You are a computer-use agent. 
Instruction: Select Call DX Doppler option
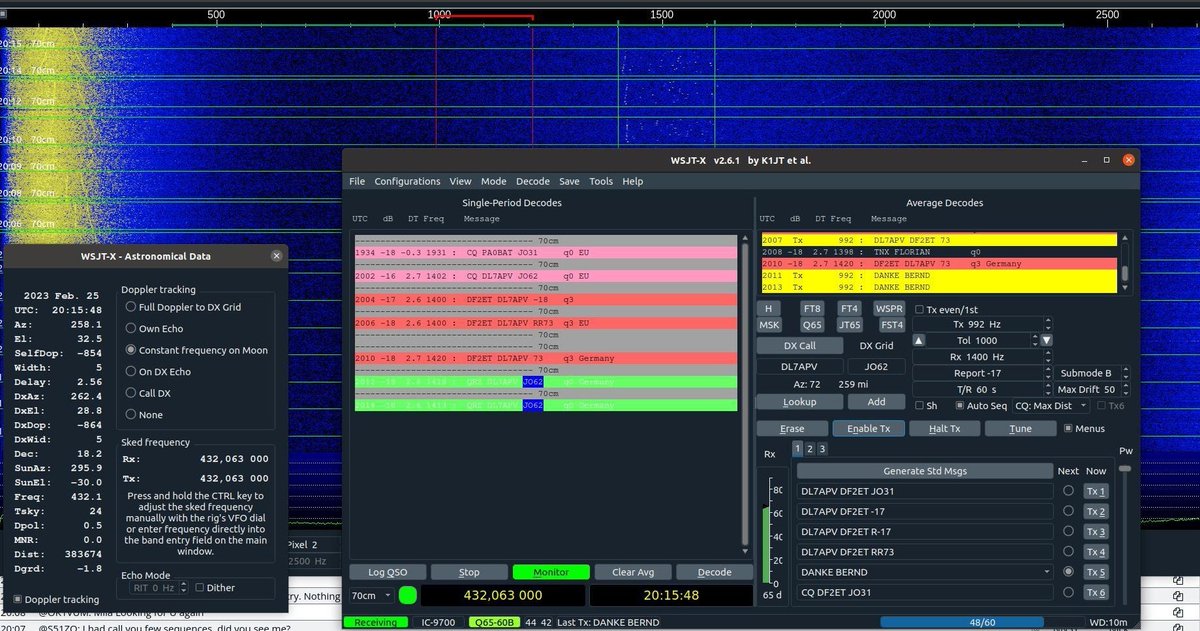pyautogui.click(x=131, y=393)
